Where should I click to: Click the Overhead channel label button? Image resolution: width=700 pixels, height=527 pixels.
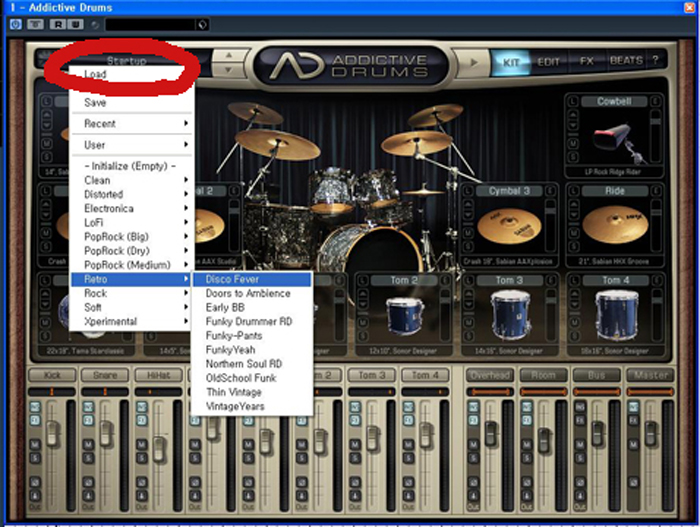(490, 375)
